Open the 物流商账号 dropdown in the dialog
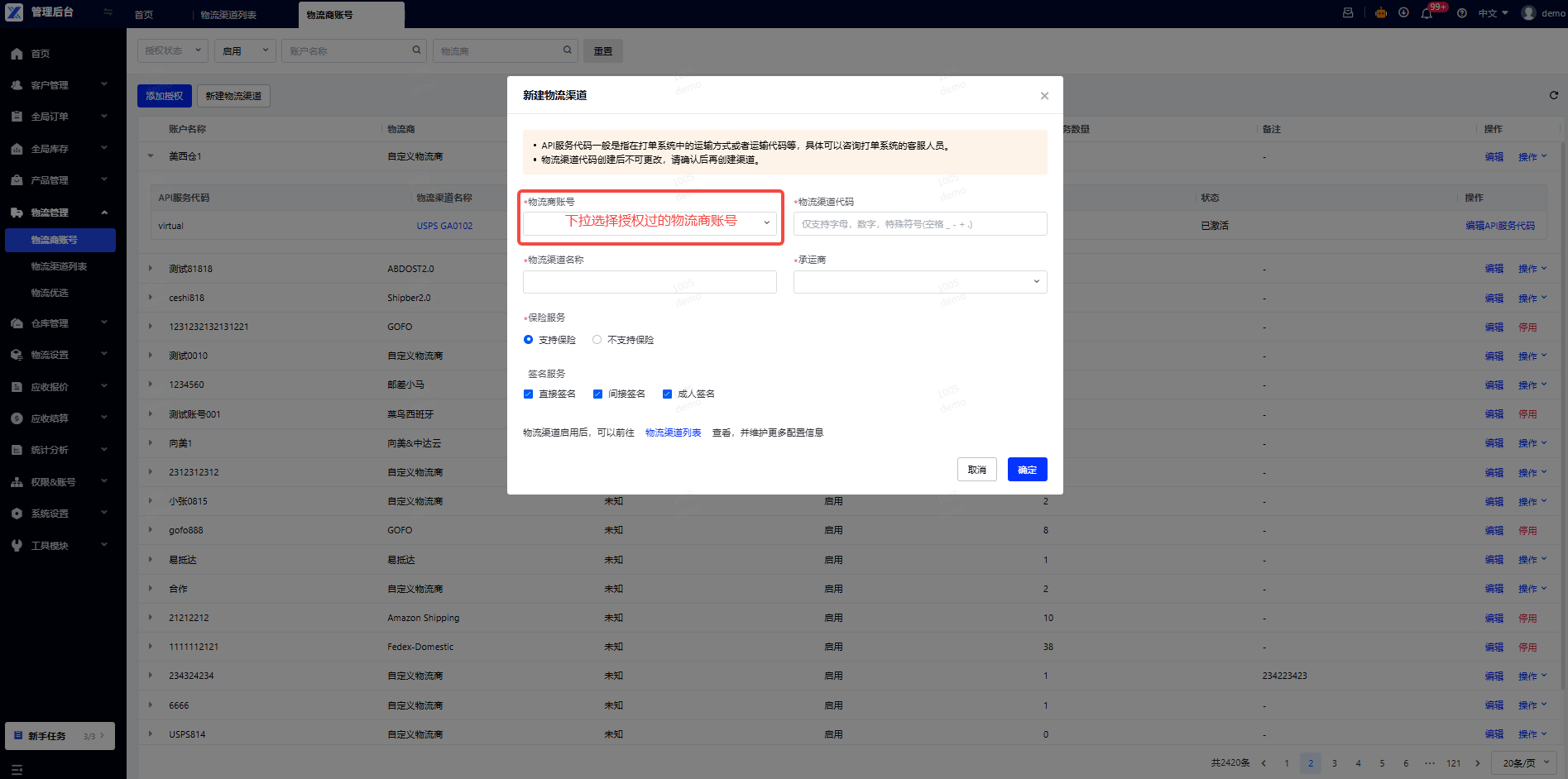This screenshot has height=779, width=1568. [650, 223]
